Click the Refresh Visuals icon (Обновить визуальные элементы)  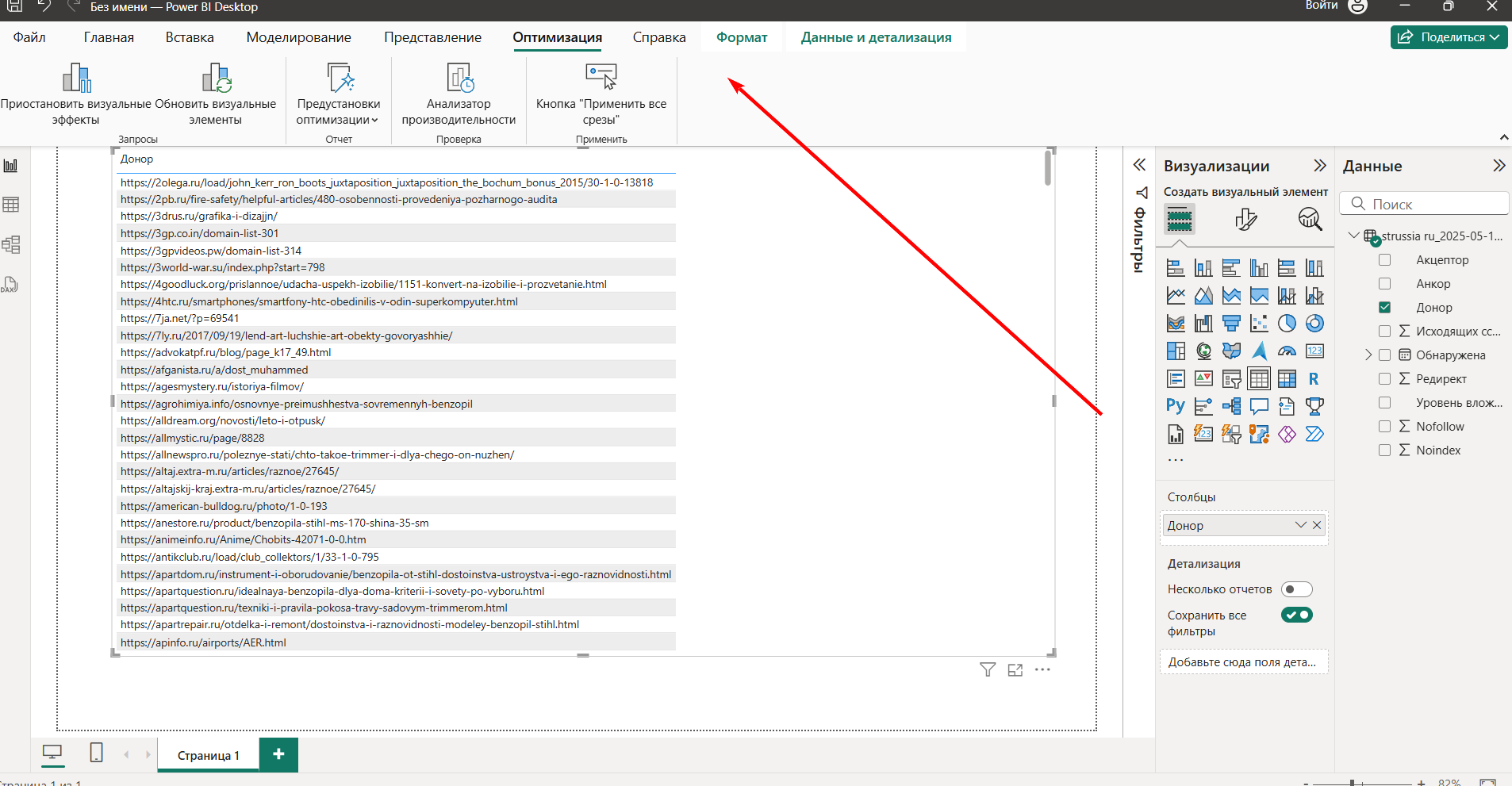[216, 78]
